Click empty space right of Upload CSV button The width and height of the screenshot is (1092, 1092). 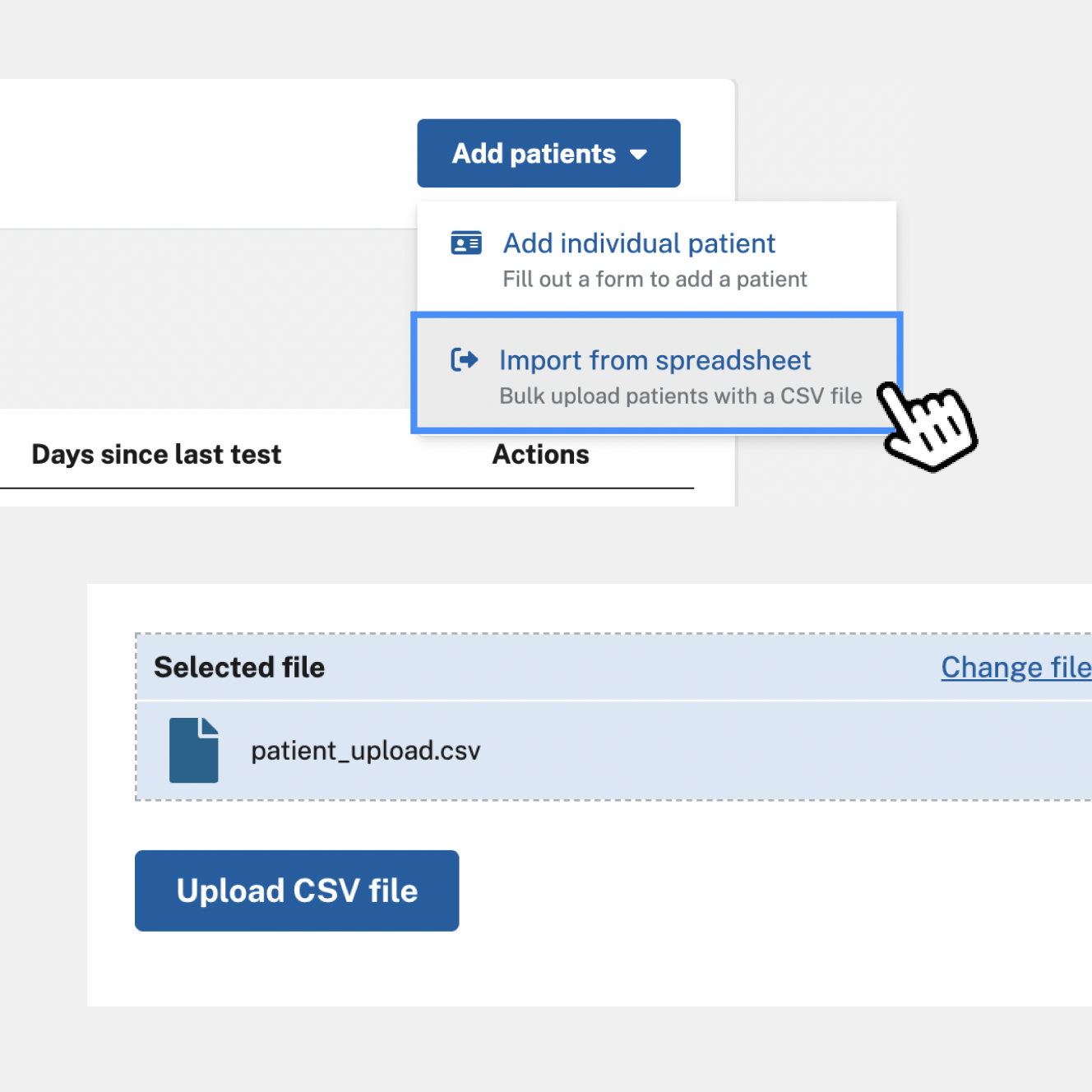click(x=740, y=891)
